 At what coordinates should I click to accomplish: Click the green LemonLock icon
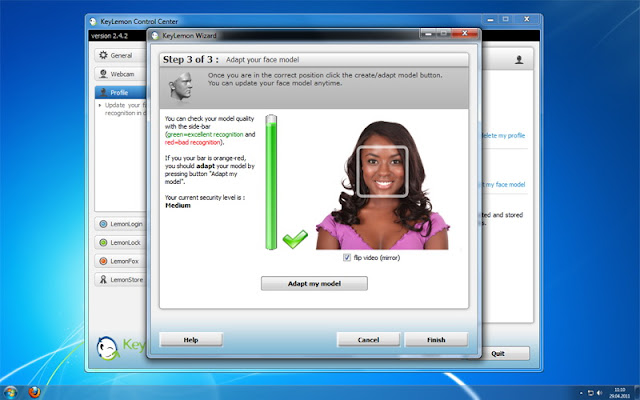click(103, 242)
